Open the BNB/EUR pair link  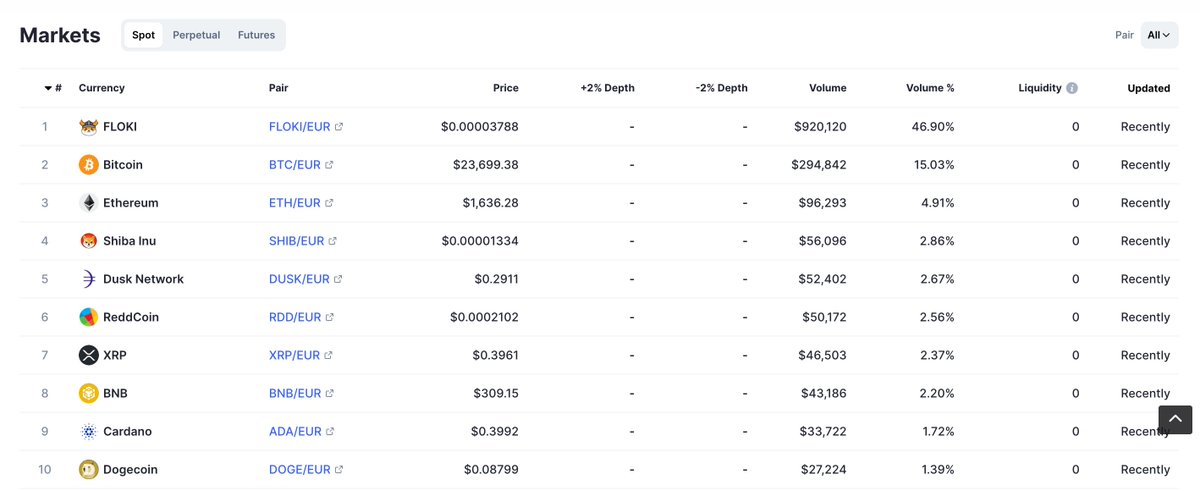(295, 393)
